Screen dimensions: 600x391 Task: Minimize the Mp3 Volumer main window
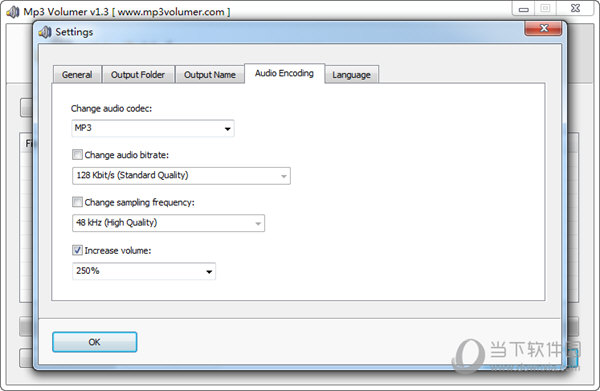(x=524, y=8)
